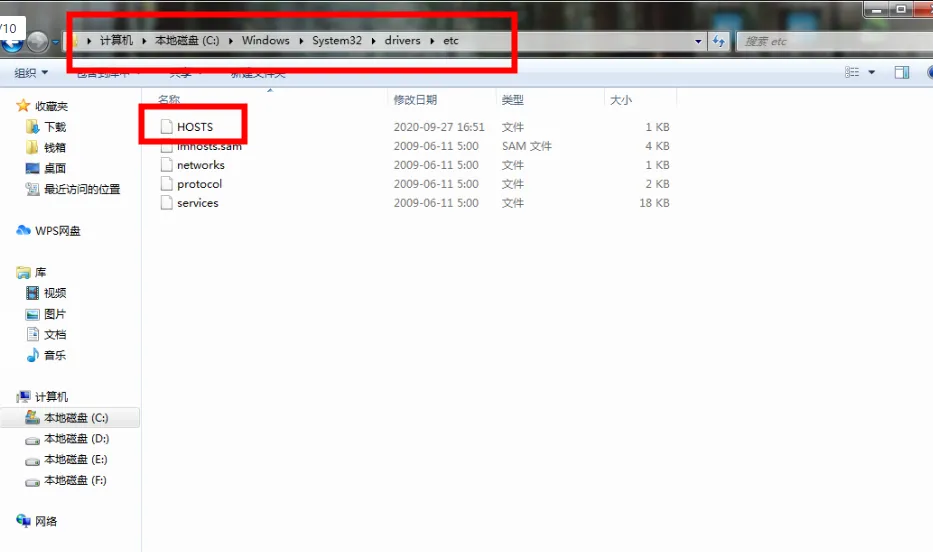
Task: Open the address bar history dropdown
Action: [x=698, y=41]
